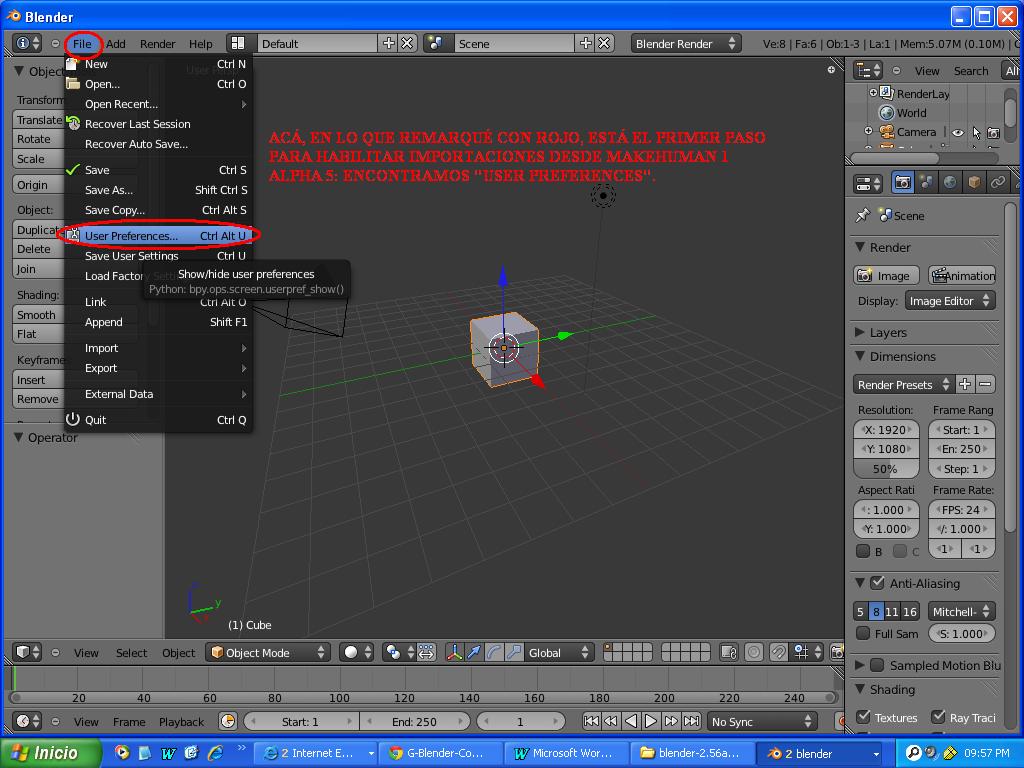Add a new screen layout with plus
Screen dimensions: 1024x768
pyautogui.click(x=389, y=43)
